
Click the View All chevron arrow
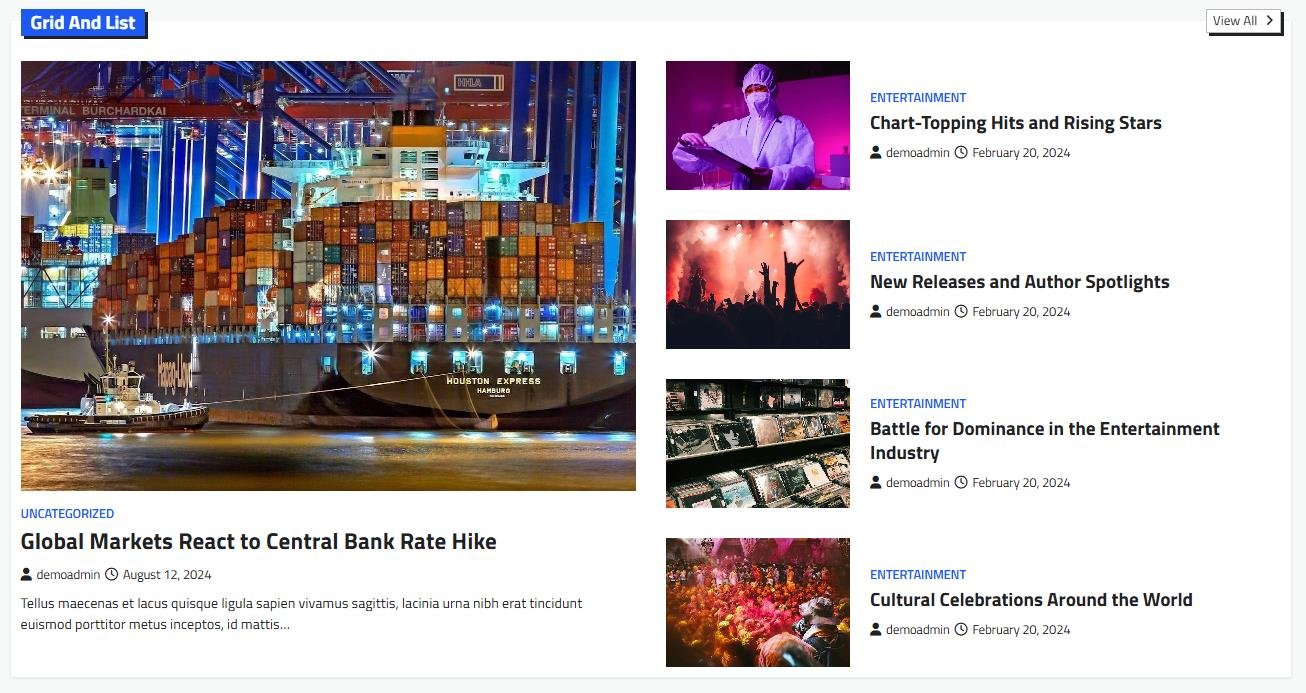point(1269,20)
